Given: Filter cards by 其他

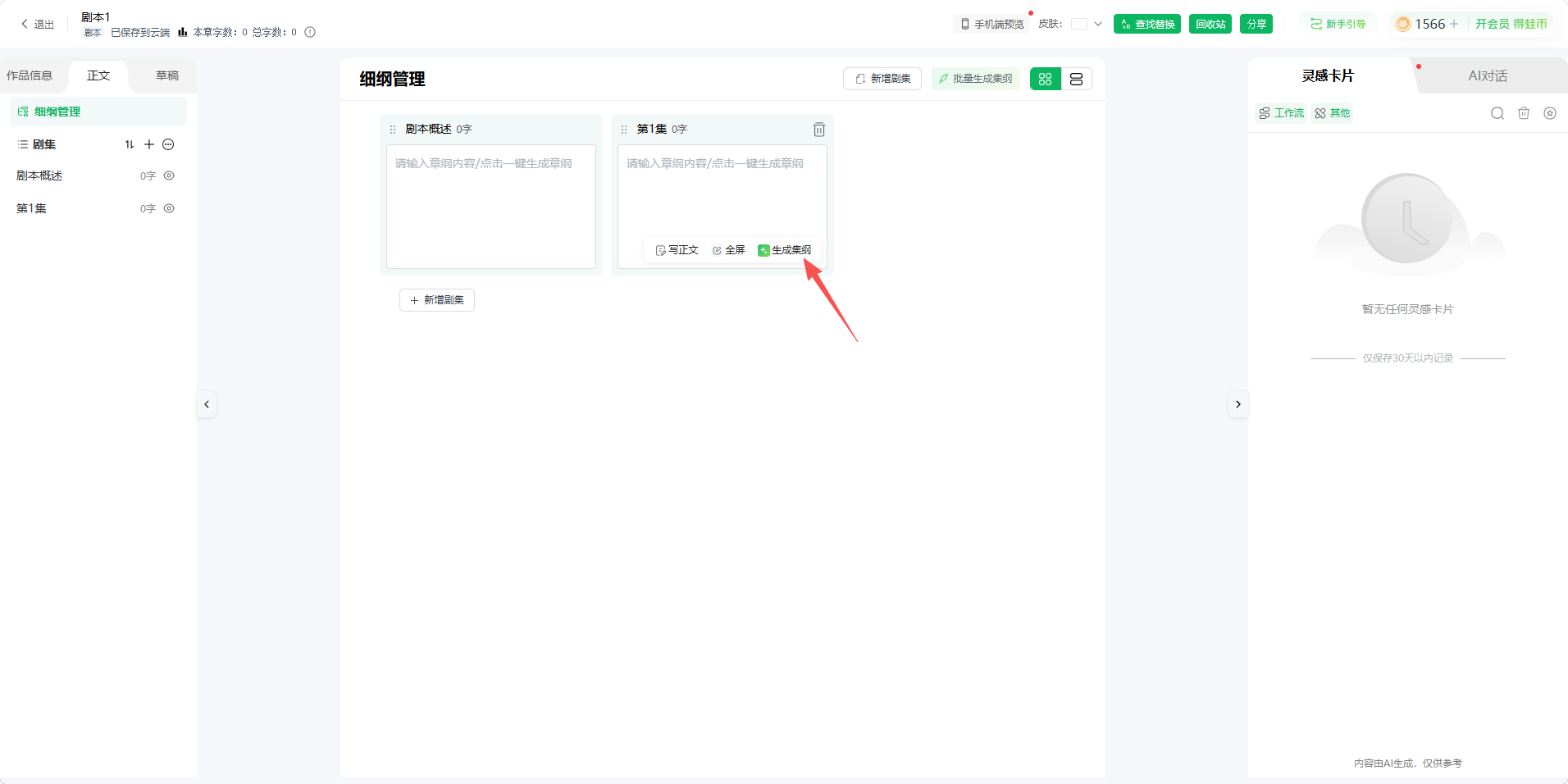Looking at the screenshot, I should [1333, 113].
